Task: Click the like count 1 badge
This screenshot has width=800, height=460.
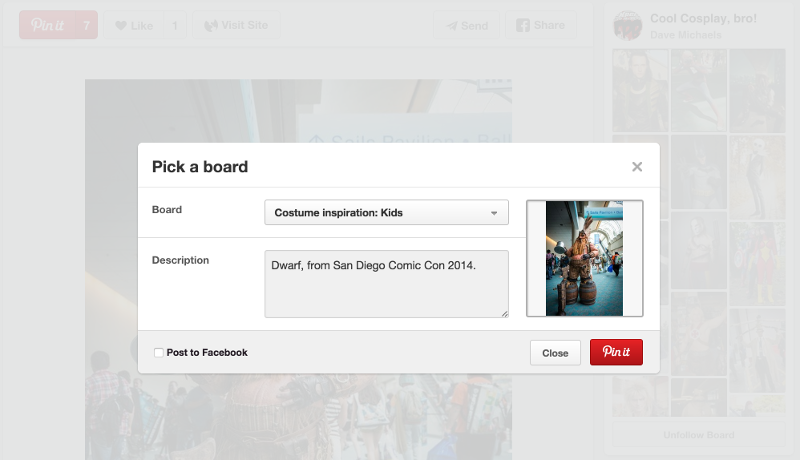Action: point(174,25)
